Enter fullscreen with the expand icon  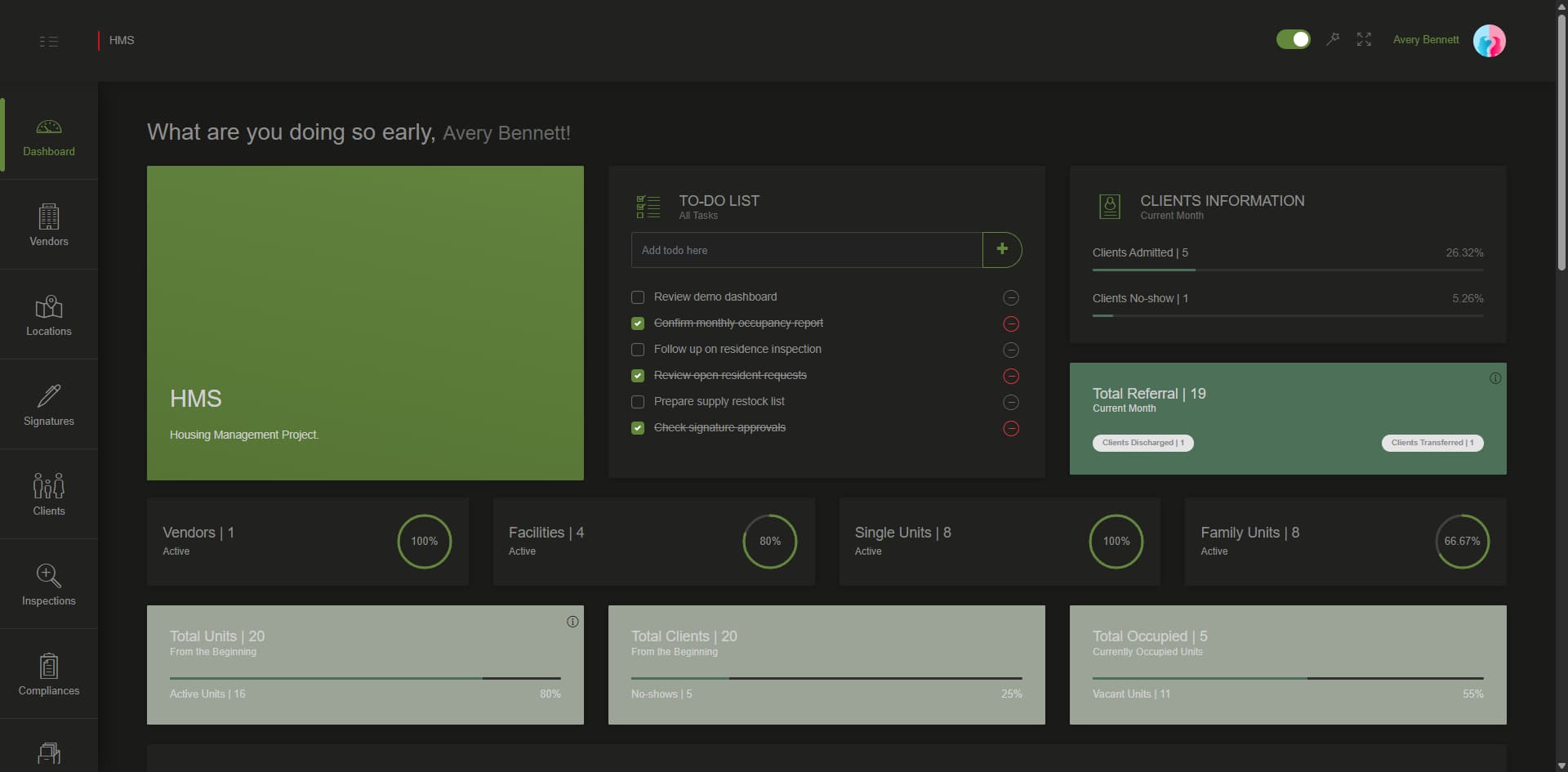pyautogui.click(x=1364, y=39)
